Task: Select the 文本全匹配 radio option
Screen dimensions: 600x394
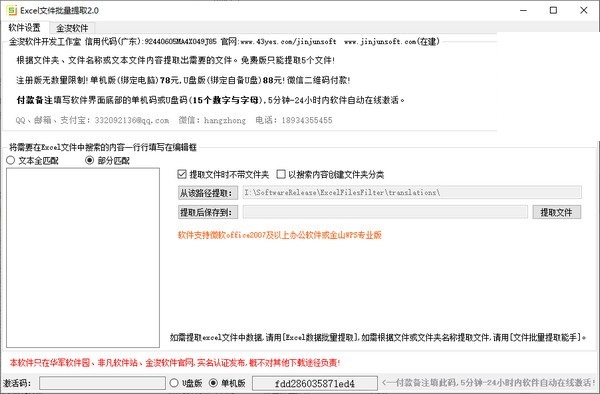Action: click(32, 161)
